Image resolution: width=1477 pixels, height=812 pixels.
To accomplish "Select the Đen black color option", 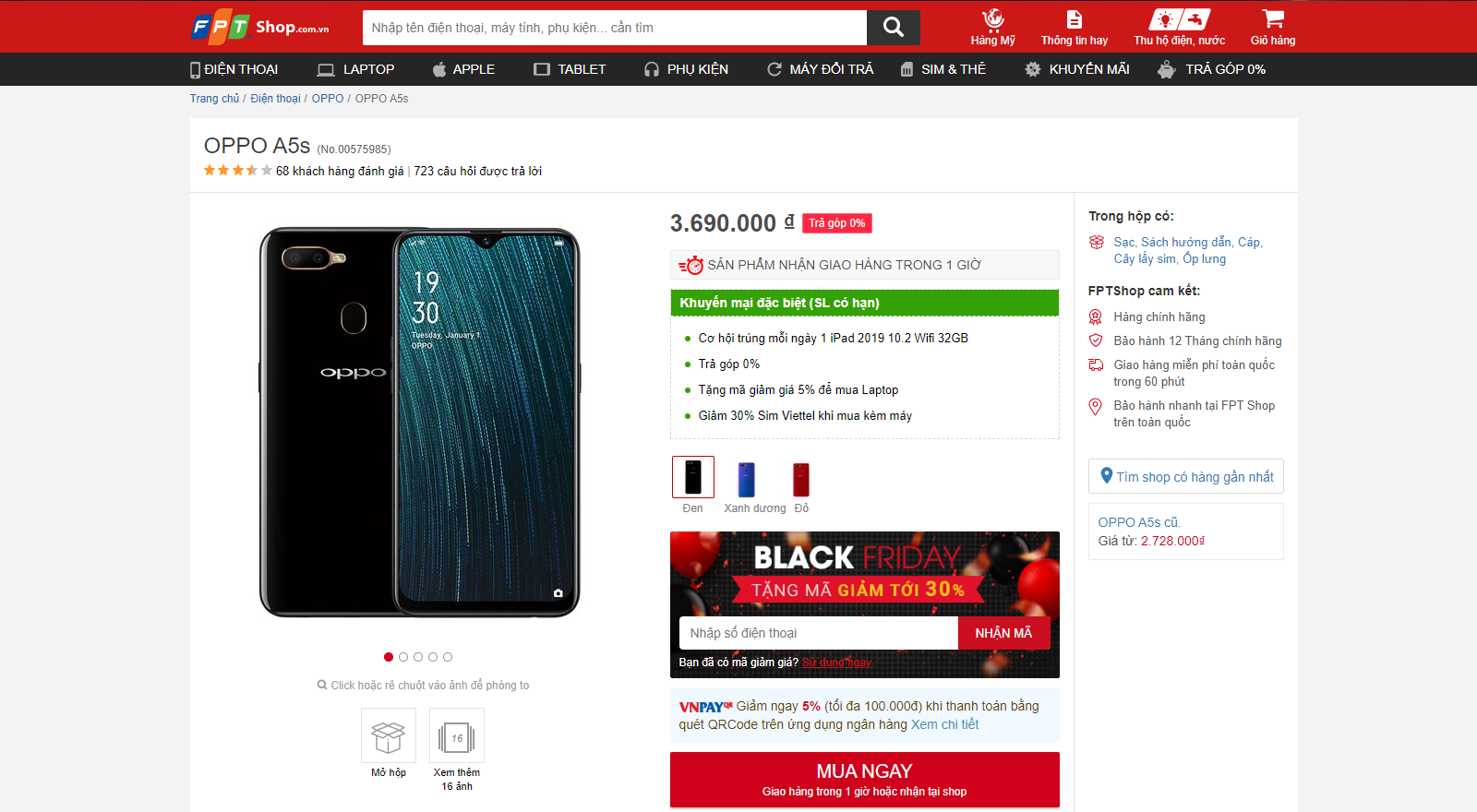I will (x=693, y=477).
